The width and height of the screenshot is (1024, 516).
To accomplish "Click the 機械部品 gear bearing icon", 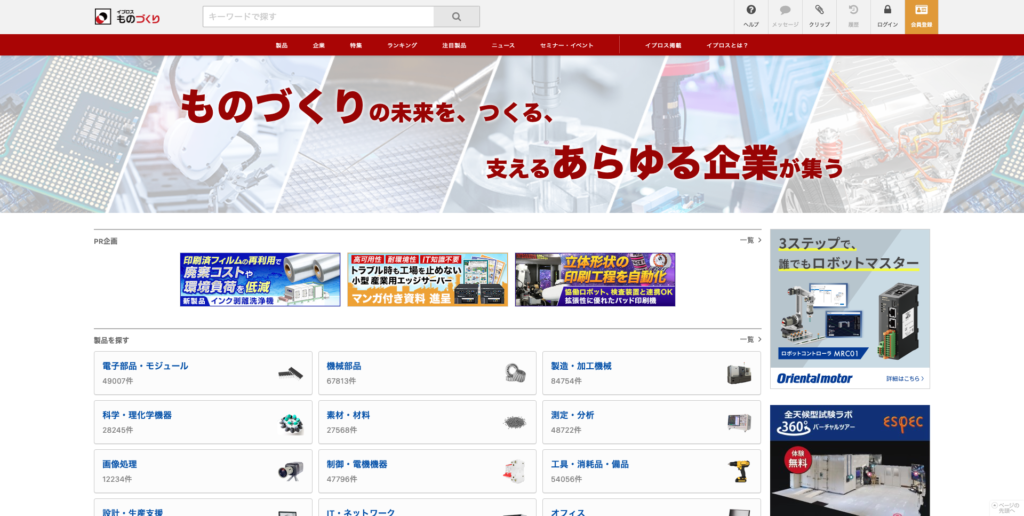I will pyautogui.click(x=515, y=373).
